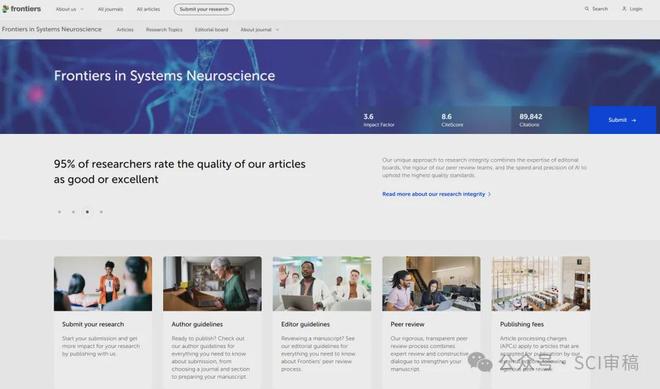This screenshot has width=660, height=389.
Task: Open the Editorial board tab
Action: tap(211, 30)
